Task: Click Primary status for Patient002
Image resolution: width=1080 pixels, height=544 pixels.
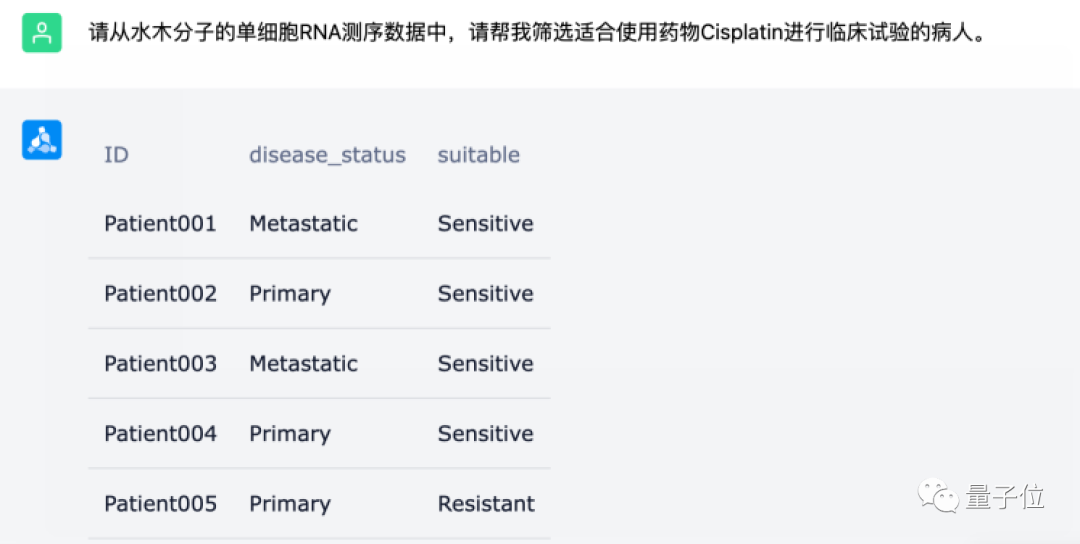Action: click(289, 294)
